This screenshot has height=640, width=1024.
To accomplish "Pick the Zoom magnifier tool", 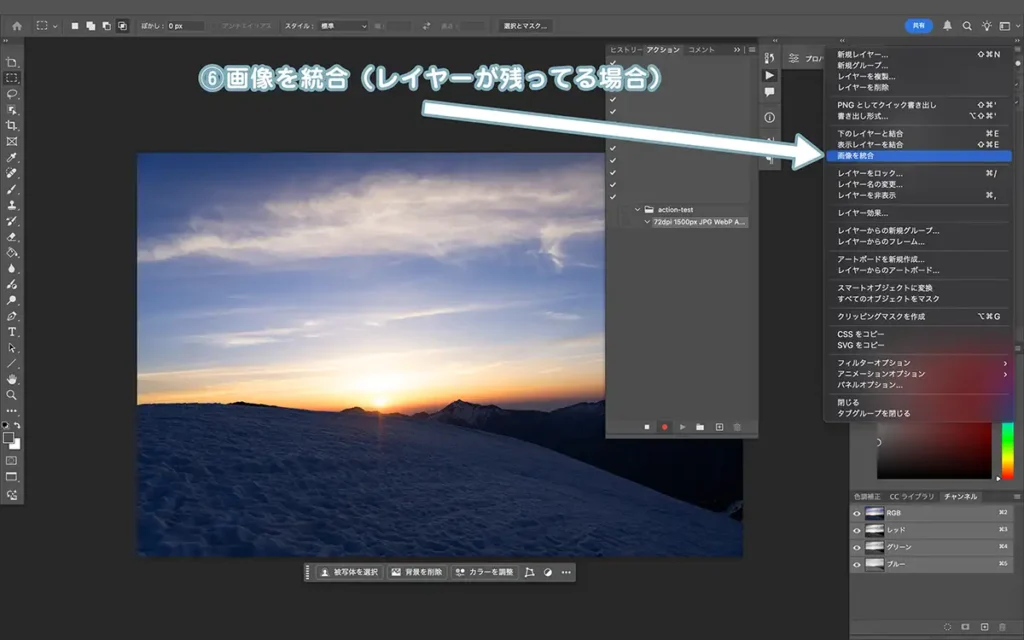I will [12, 395].
